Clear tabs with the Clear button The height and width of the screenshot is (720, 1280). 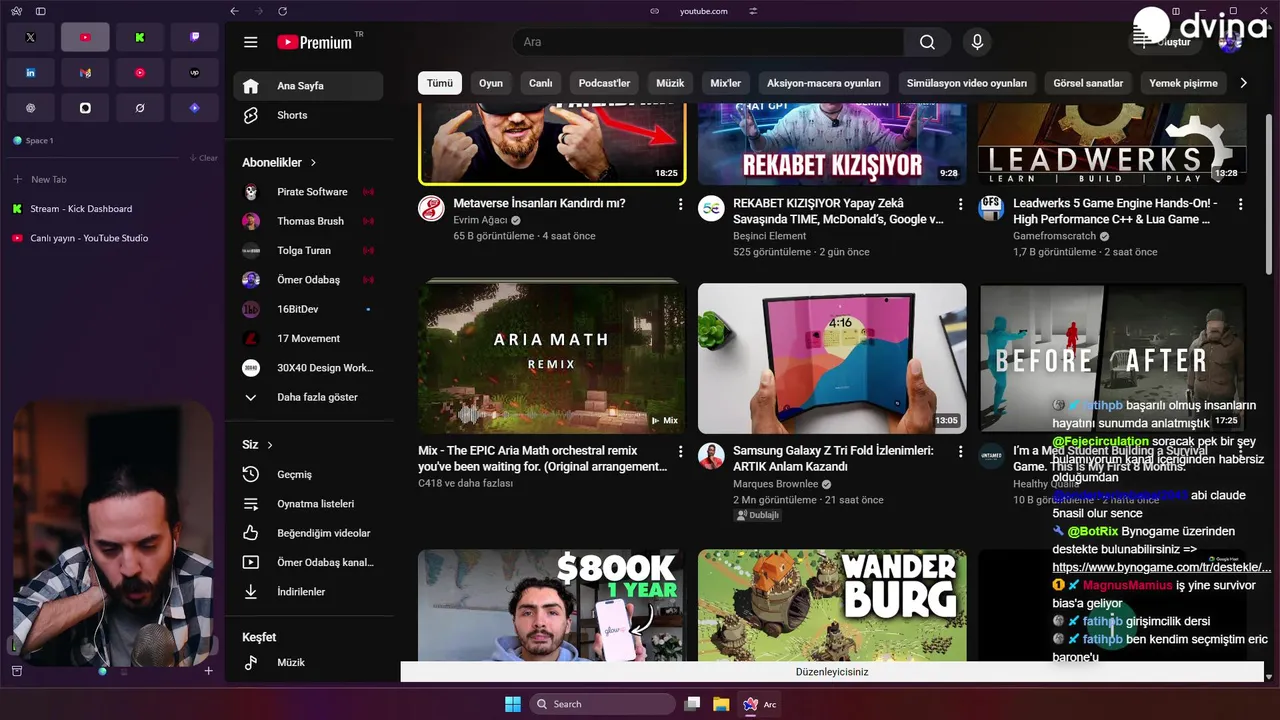(204, 158)
